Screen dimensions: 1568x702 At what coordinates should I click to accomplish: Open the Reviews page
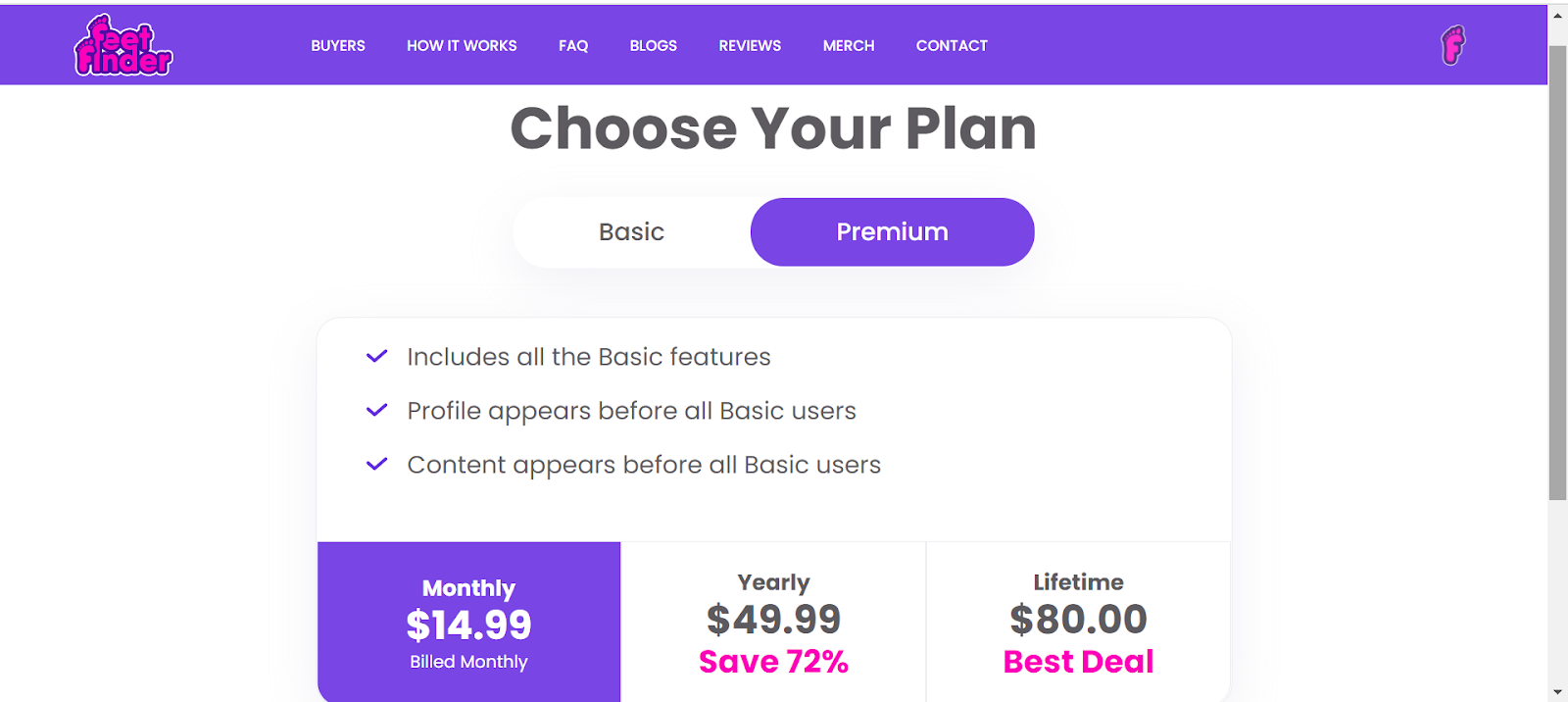click(x=750, y=46)
